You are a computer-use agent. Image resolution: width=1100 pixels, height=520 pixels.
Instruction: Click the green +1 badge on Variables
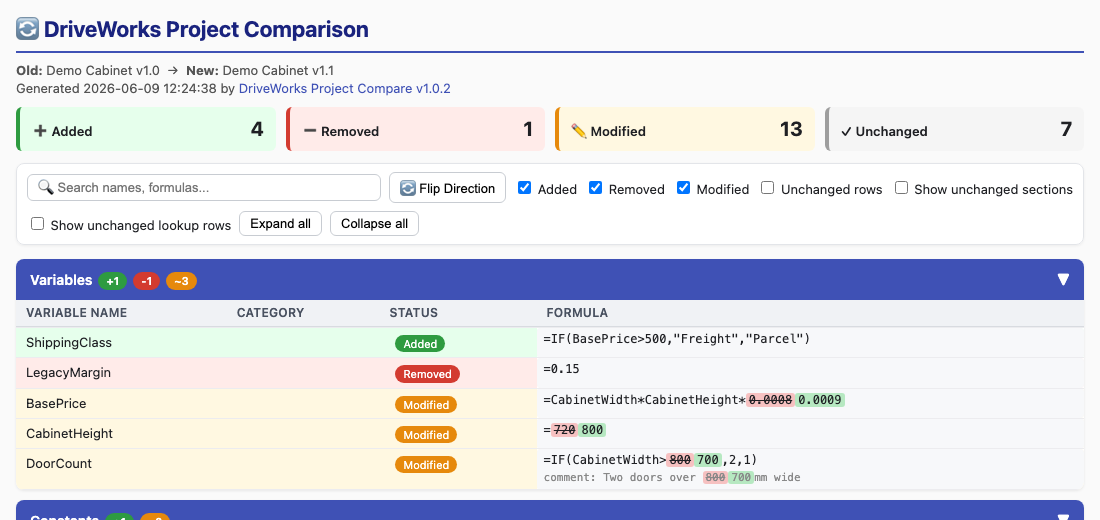tap(112, 281)
